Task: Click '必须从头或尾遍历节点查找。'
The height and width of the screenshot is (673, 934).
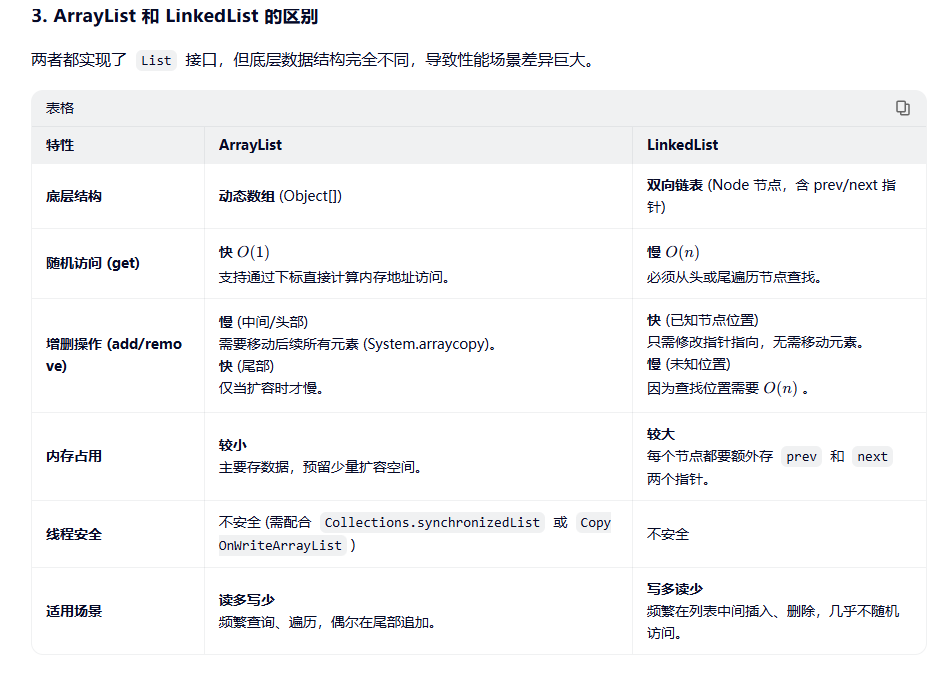Action: tap(734, 278)
